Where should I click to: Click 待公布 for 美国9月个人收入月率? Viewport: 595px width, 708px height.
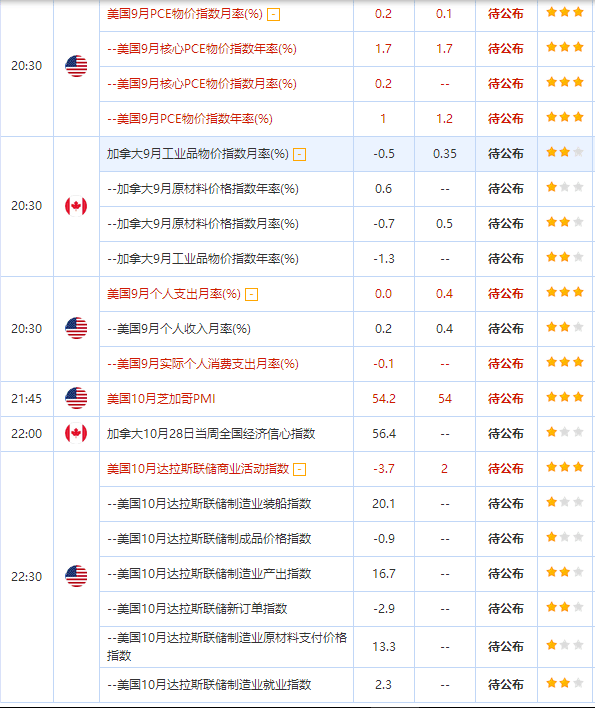tap(506, 329)
